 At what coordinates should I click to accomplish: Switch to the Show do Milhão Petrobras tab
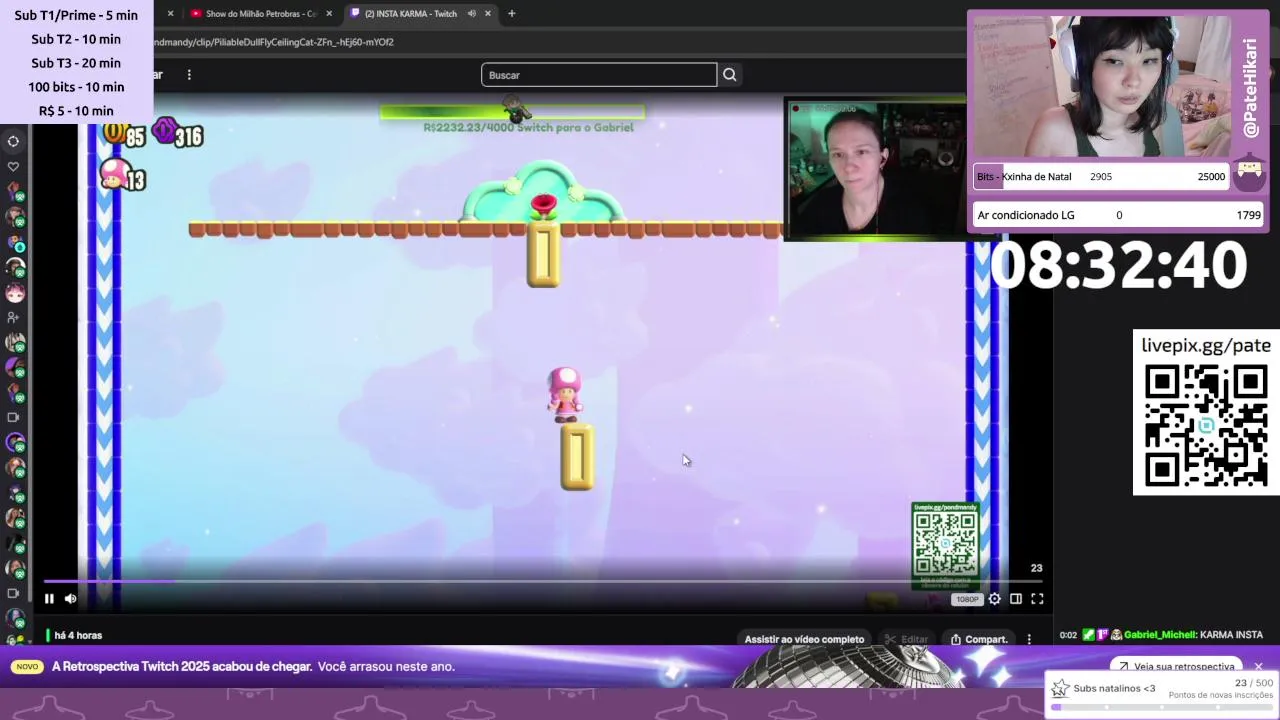click(260, 14)
